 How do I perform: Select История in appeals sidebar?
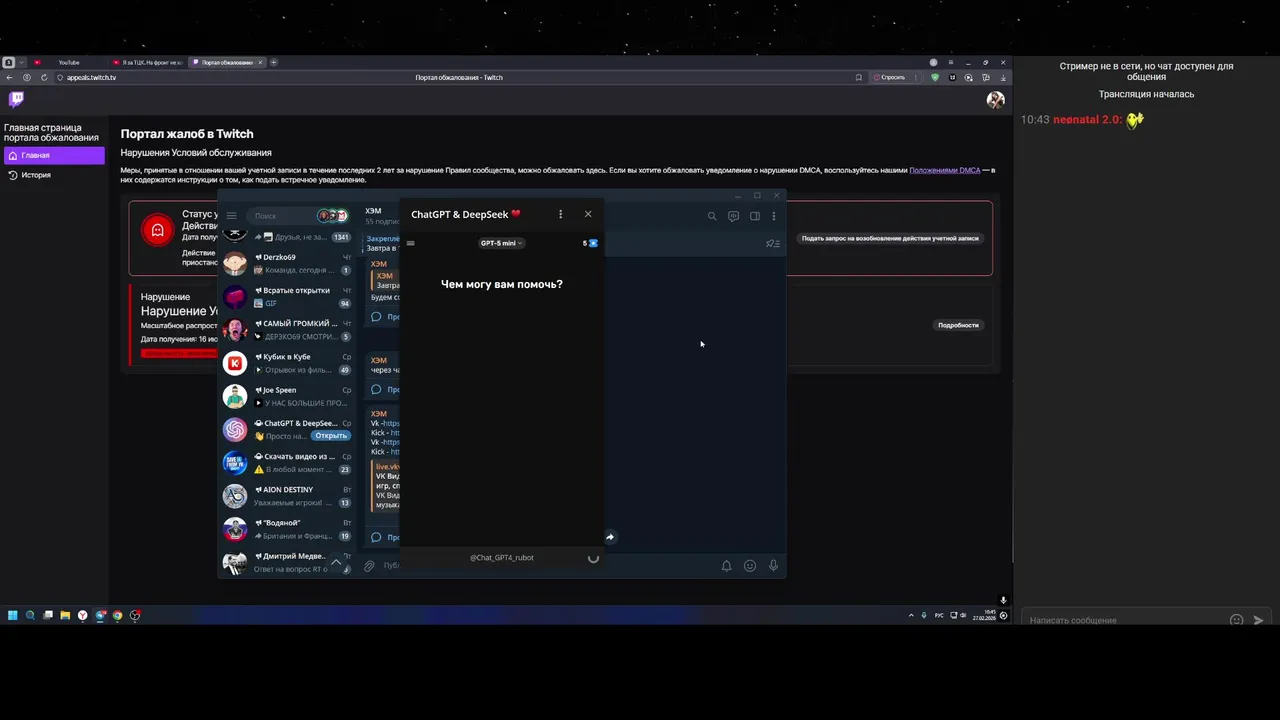coord(54,175)
